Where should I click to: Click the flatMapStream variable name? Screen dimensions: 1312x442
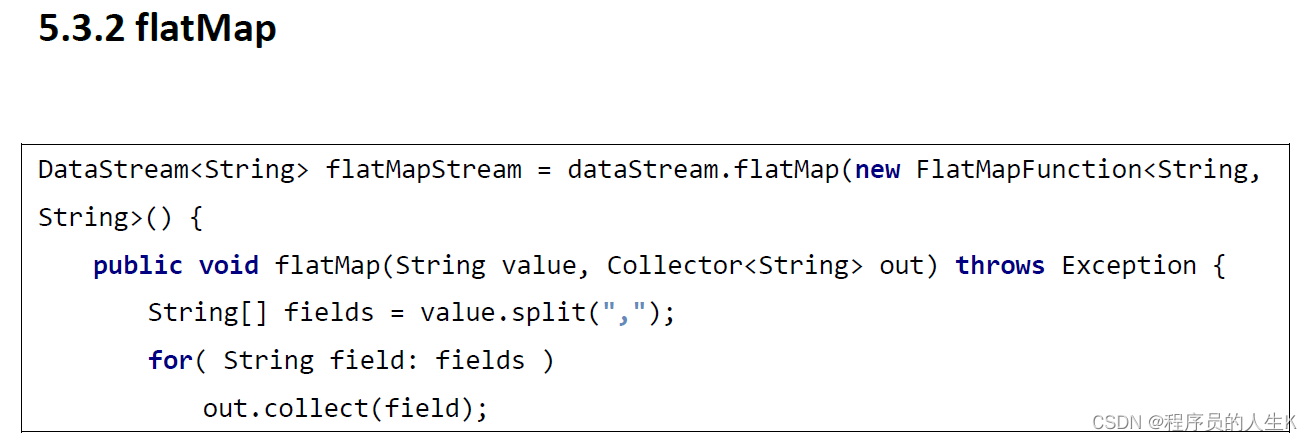[423, 170]
